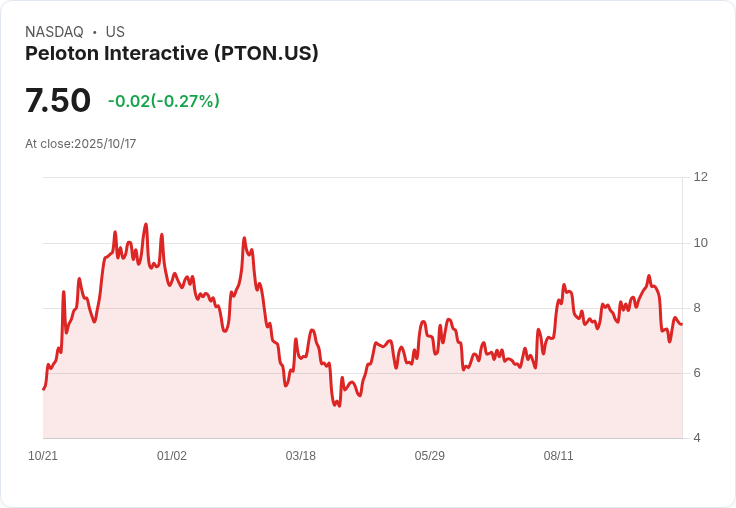Image resolution: width=736 pixels, height=508 pixels.
Task: Click the 6 label on the y-axis
Action: point(697,373)
